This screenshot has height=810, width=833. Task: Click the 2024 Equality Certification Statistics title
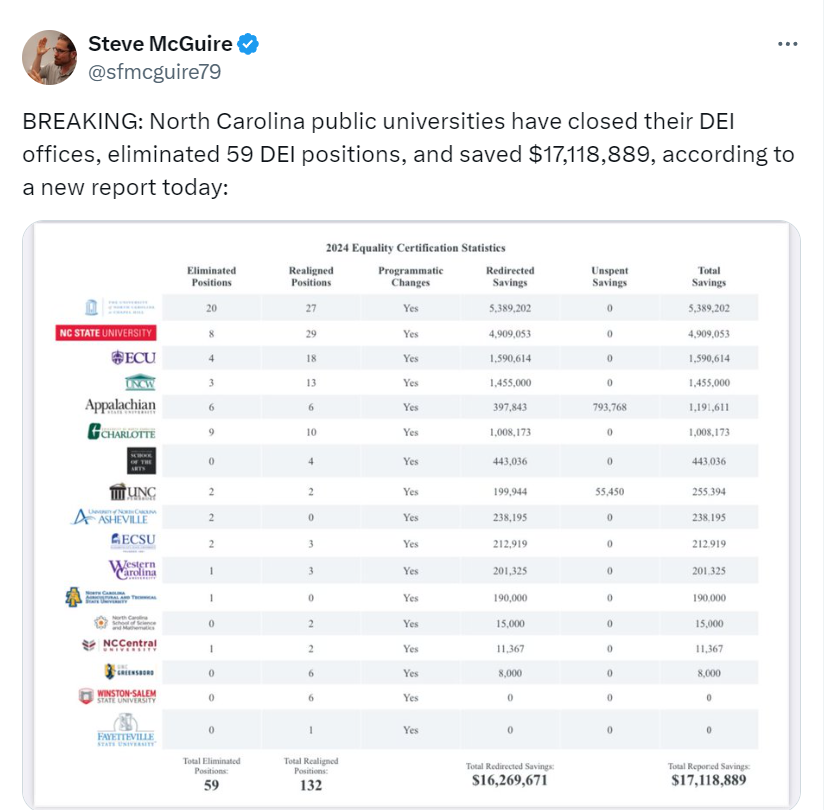click(x=415, y=248)
